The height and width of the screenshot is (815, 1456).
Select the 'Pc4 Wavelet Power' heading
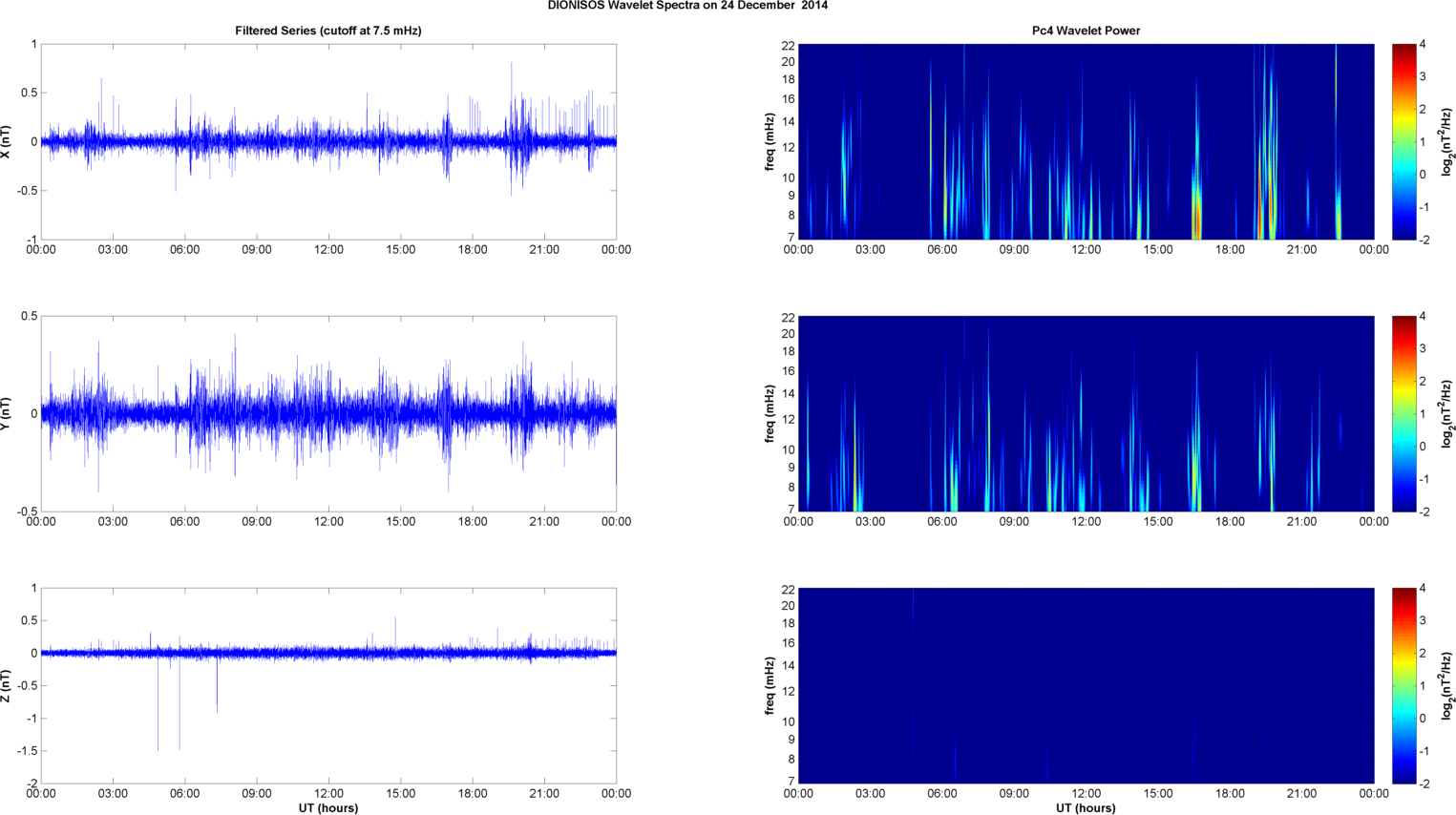[x=1086, y=31]
